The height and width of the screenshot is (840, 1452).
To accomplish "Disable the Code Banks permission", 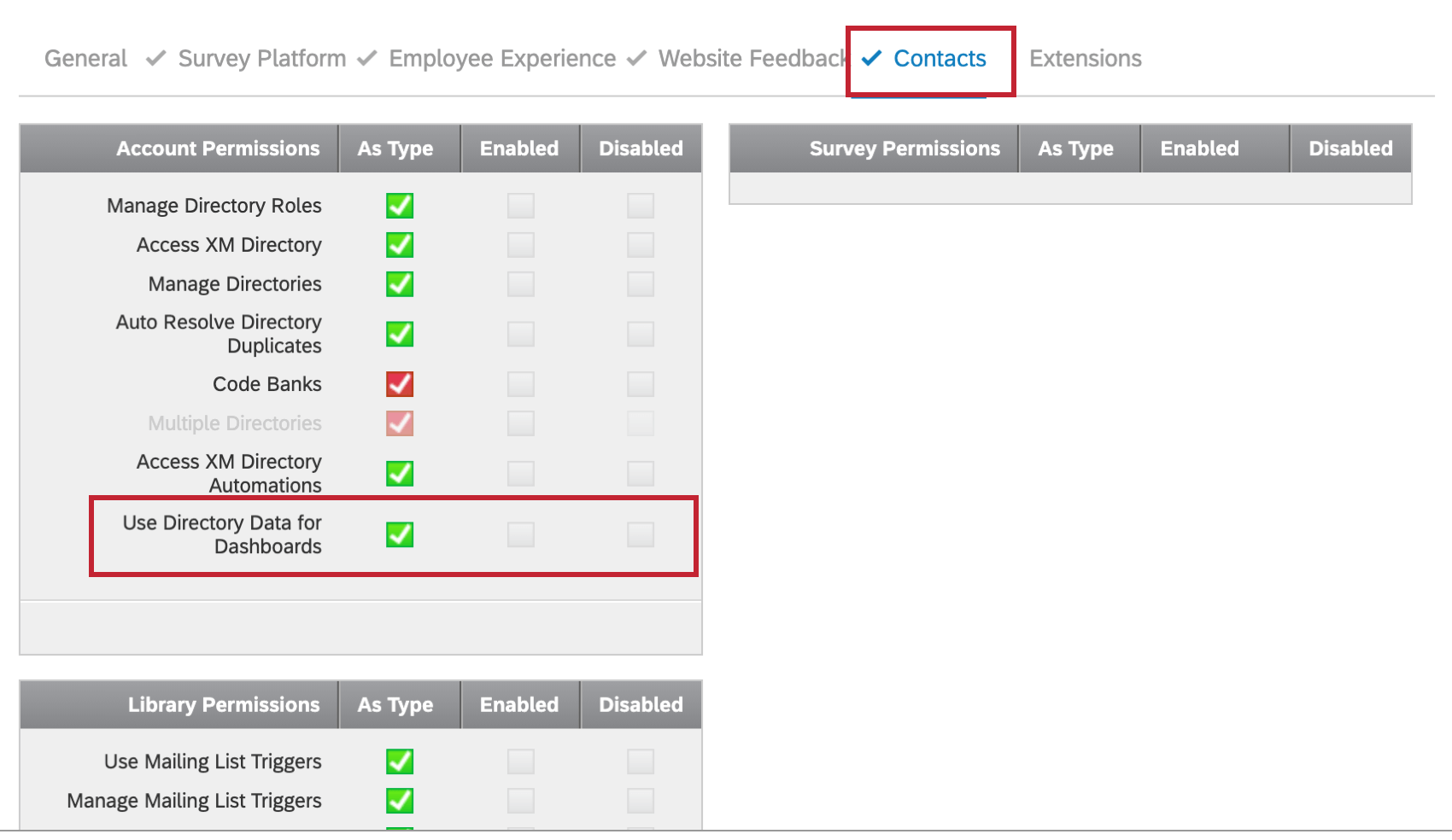I will (641, 384).
